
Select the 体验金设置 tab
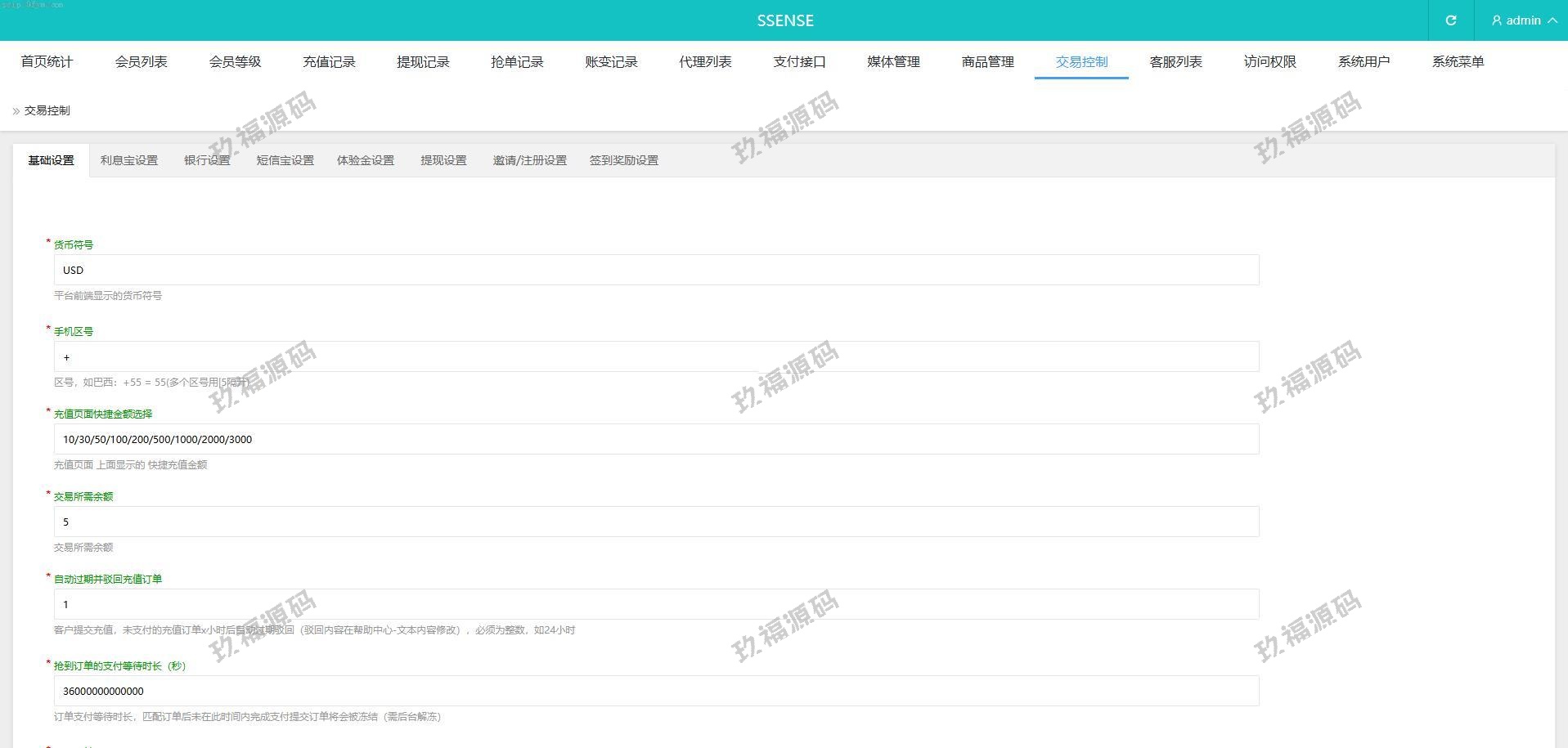(366, 160)
